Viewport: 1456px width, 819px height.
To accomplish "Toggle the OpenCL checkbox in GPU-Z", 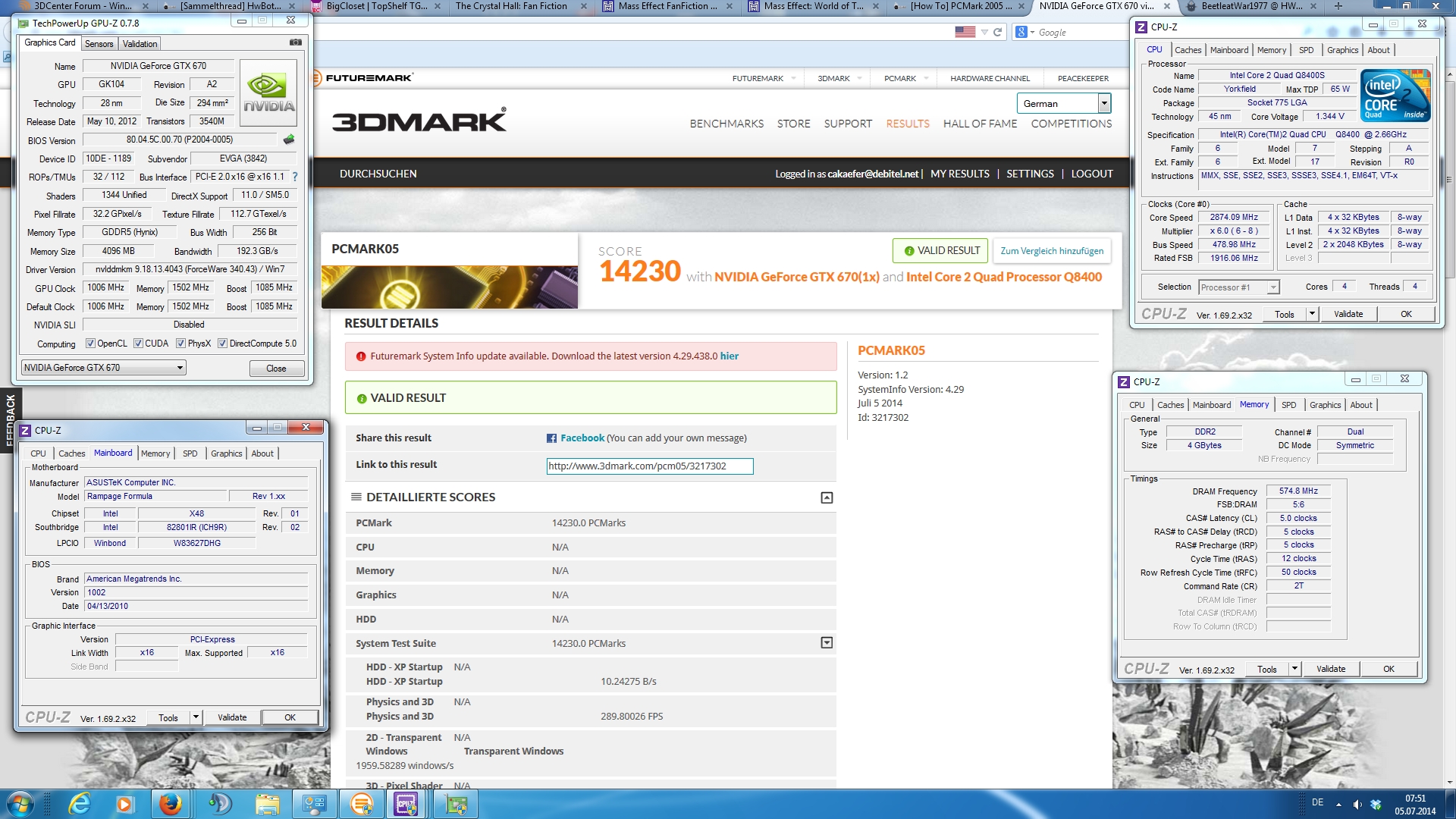I will pos(90,344).
